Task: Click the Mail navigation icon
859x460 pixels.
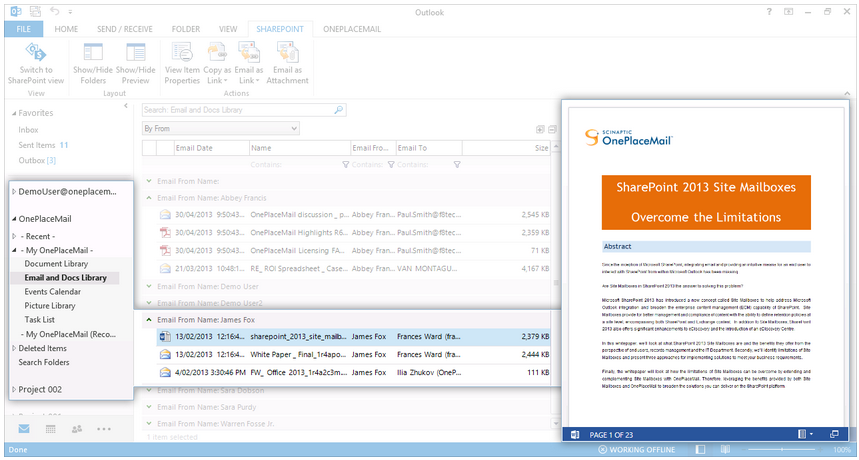Action: pos(25,428)
